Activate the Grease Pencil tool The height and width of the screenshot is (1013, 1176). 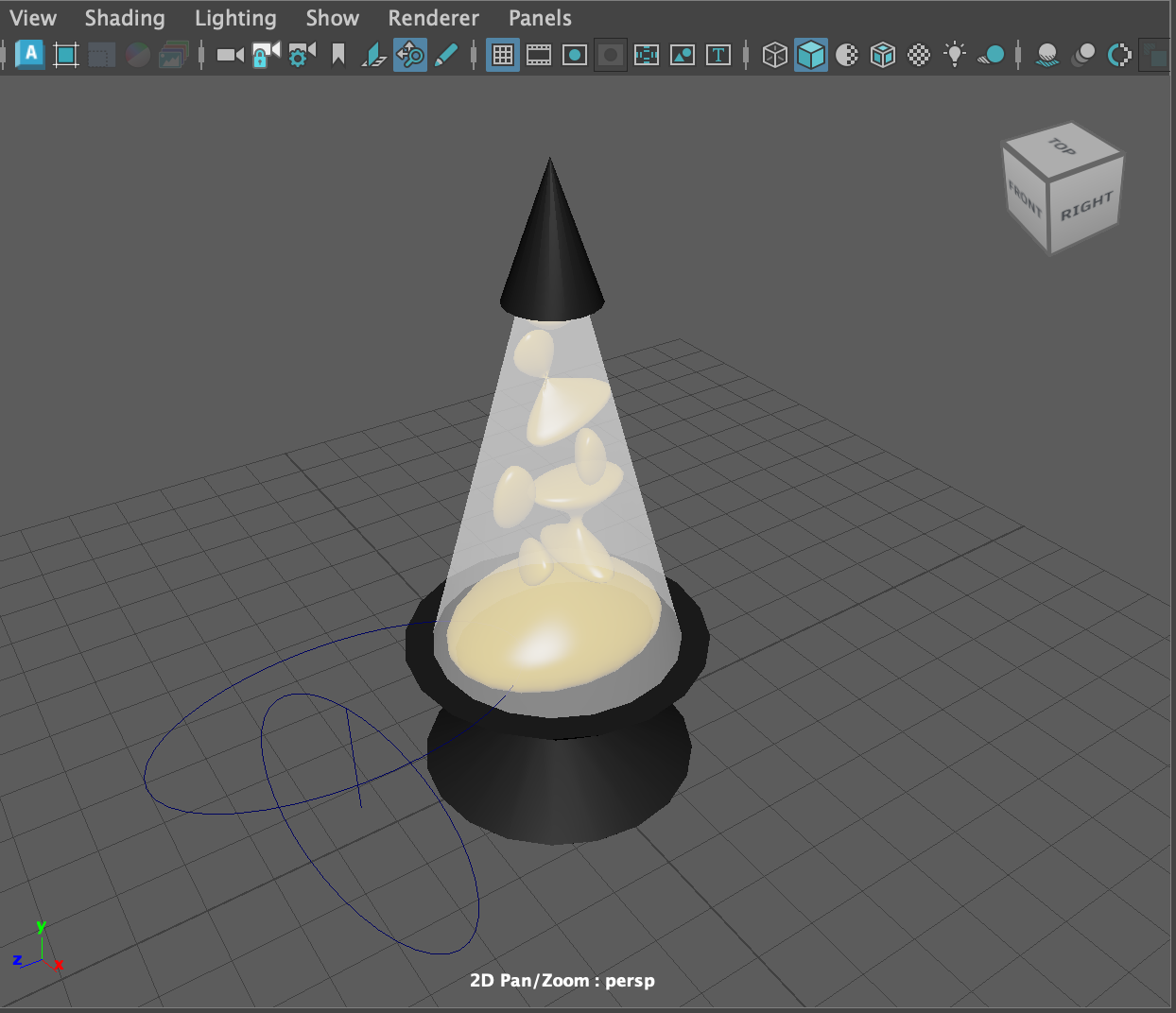447,55
